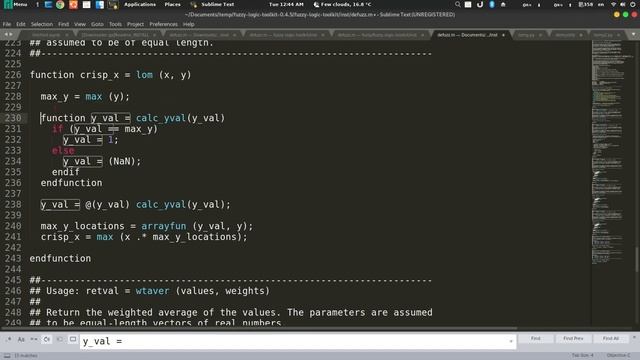Open the Applications menu in top panel

pyautogui.click(x=140, y=4)
